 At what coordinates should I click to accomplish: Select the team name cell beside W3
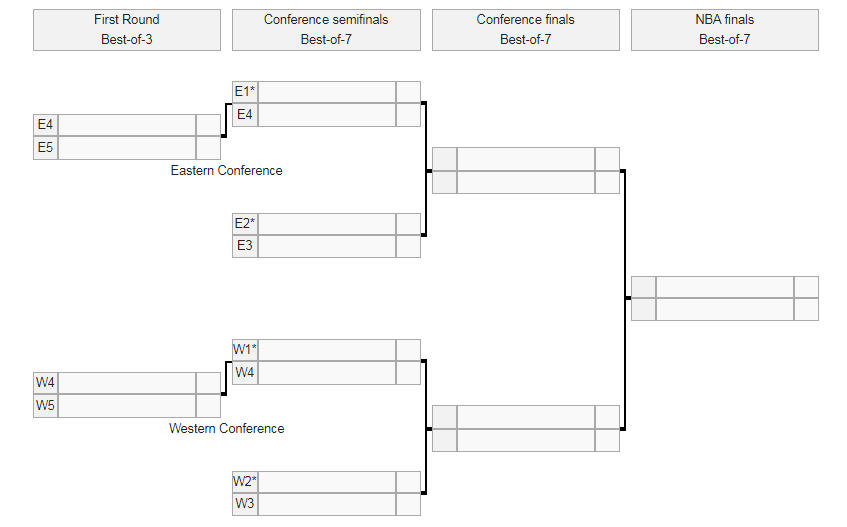(x=326, y=504)
